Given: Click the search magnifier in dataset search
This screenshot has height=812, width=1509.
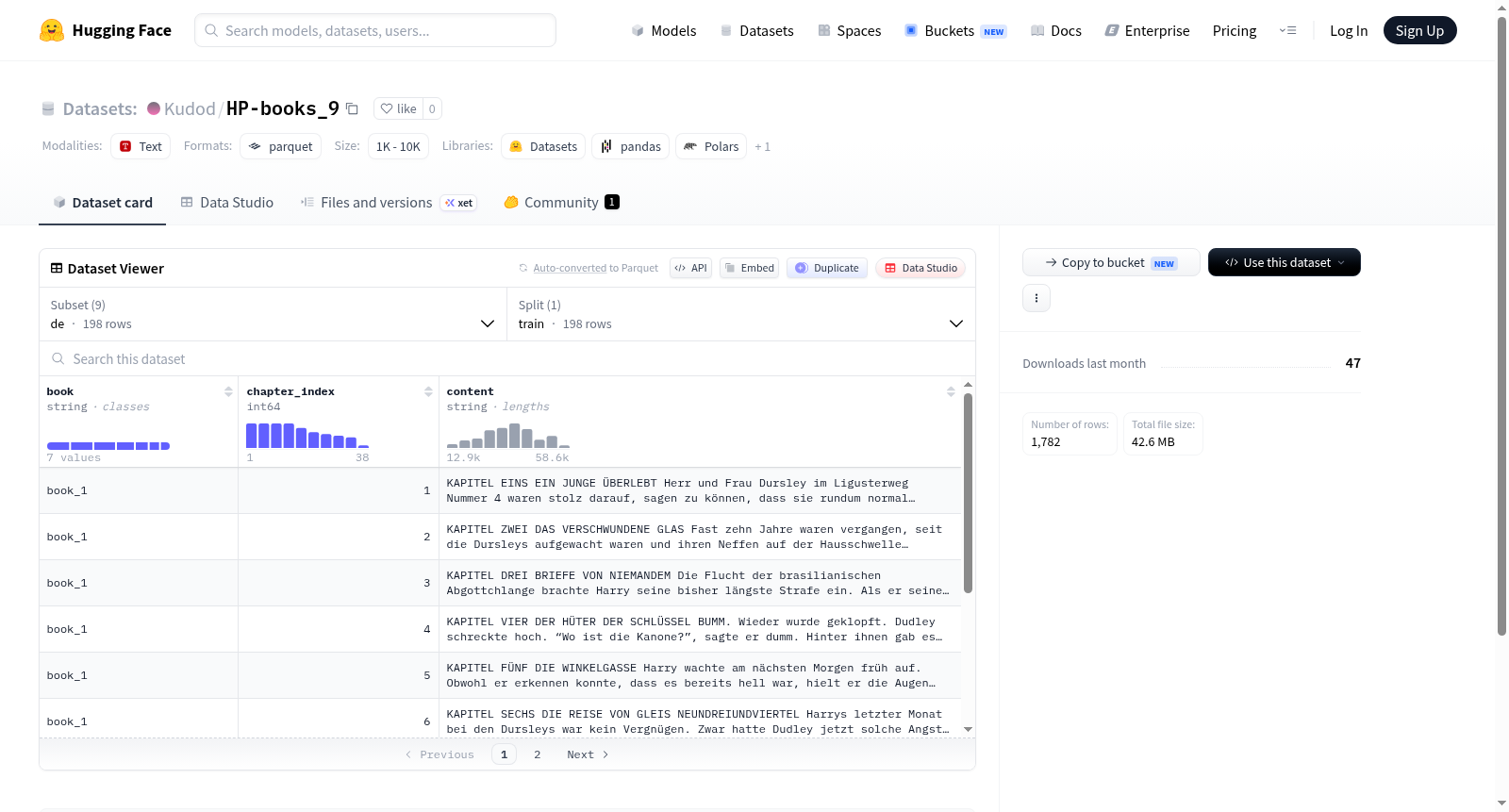Looking at the screenshot, I should tap(58, 358).
